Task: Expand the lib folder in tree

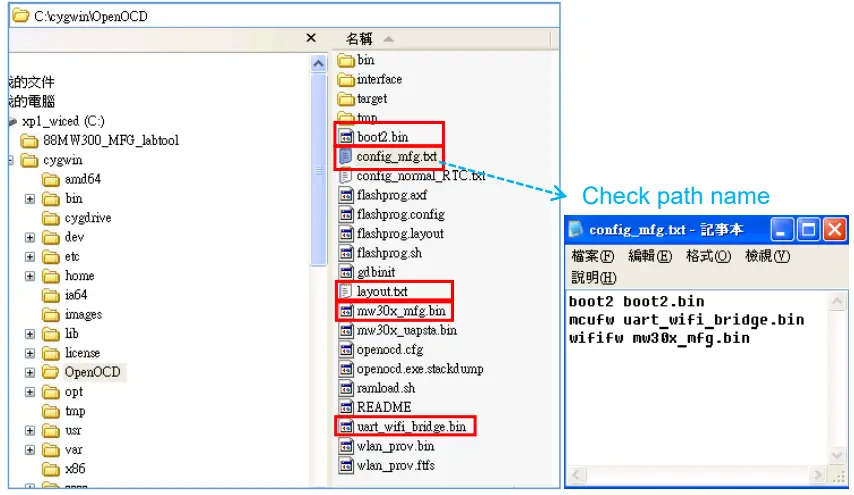Action: (30, 334)
